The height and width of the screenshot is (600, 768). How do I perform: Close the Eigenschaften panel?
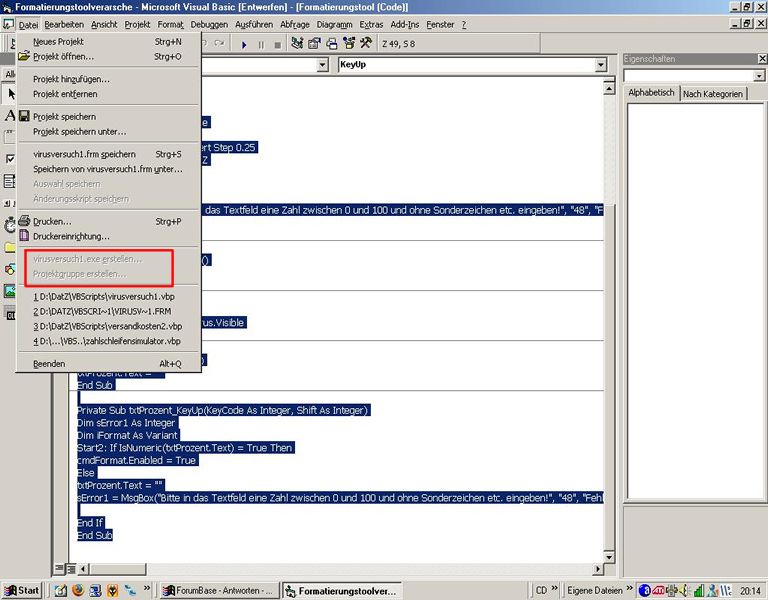[x=762, y=59]
